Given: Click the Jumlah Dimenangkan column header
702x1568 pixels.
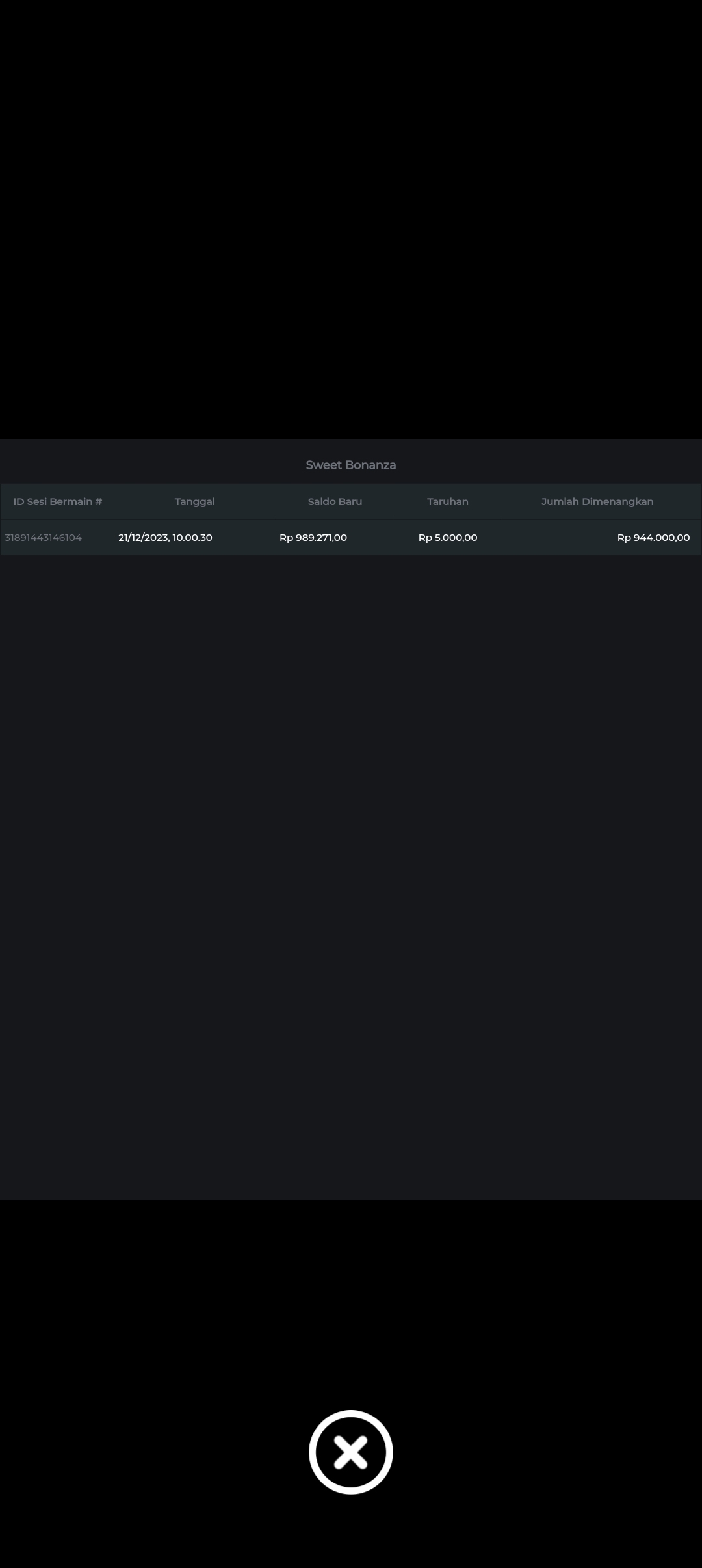Looking at the screenshot, I should click(x=597, y=501).
